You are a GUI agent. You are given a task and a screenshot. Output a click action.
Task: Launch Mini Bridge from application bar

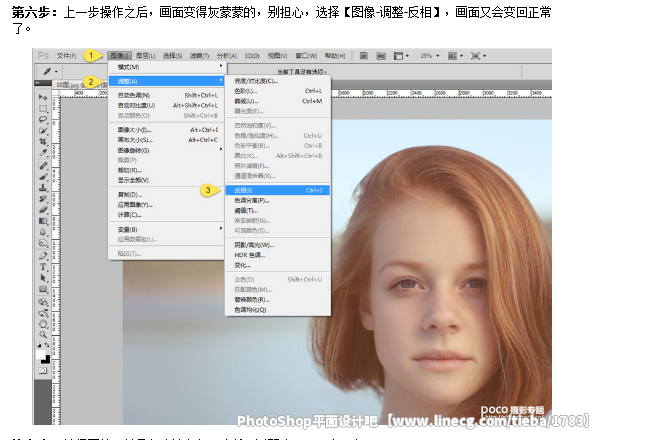381,56
